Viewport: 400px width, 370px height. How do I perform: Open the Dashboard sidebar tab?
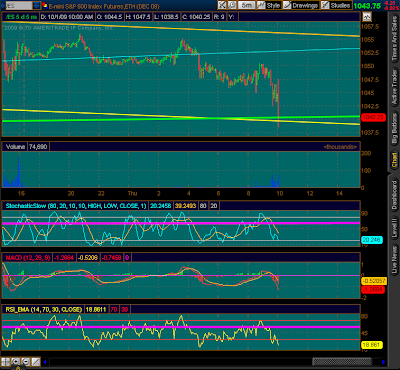395,195
